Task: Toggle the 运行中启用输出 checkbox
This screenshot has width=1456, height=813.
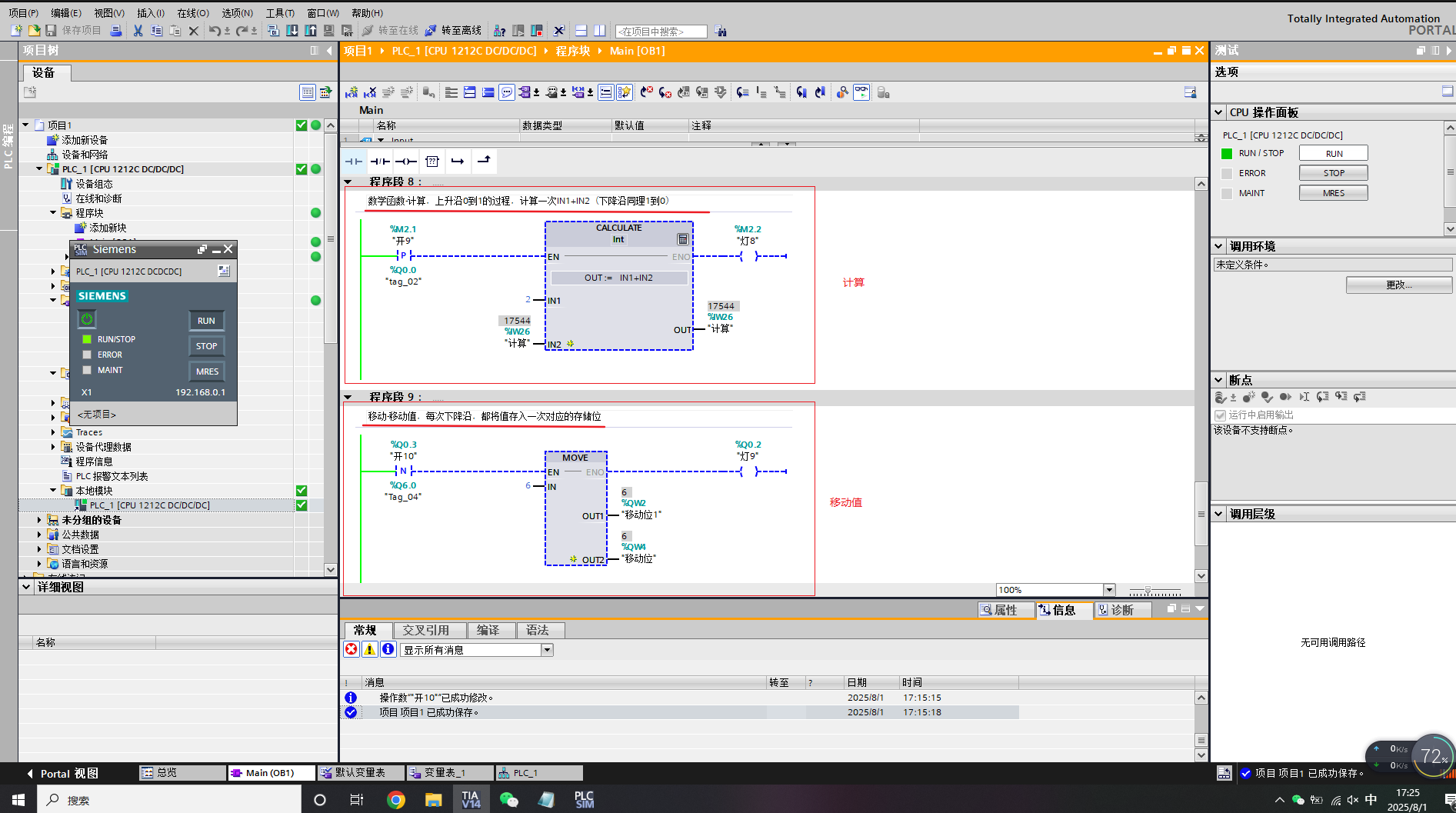Action: pyautogui.click(x=1220, y=415)
